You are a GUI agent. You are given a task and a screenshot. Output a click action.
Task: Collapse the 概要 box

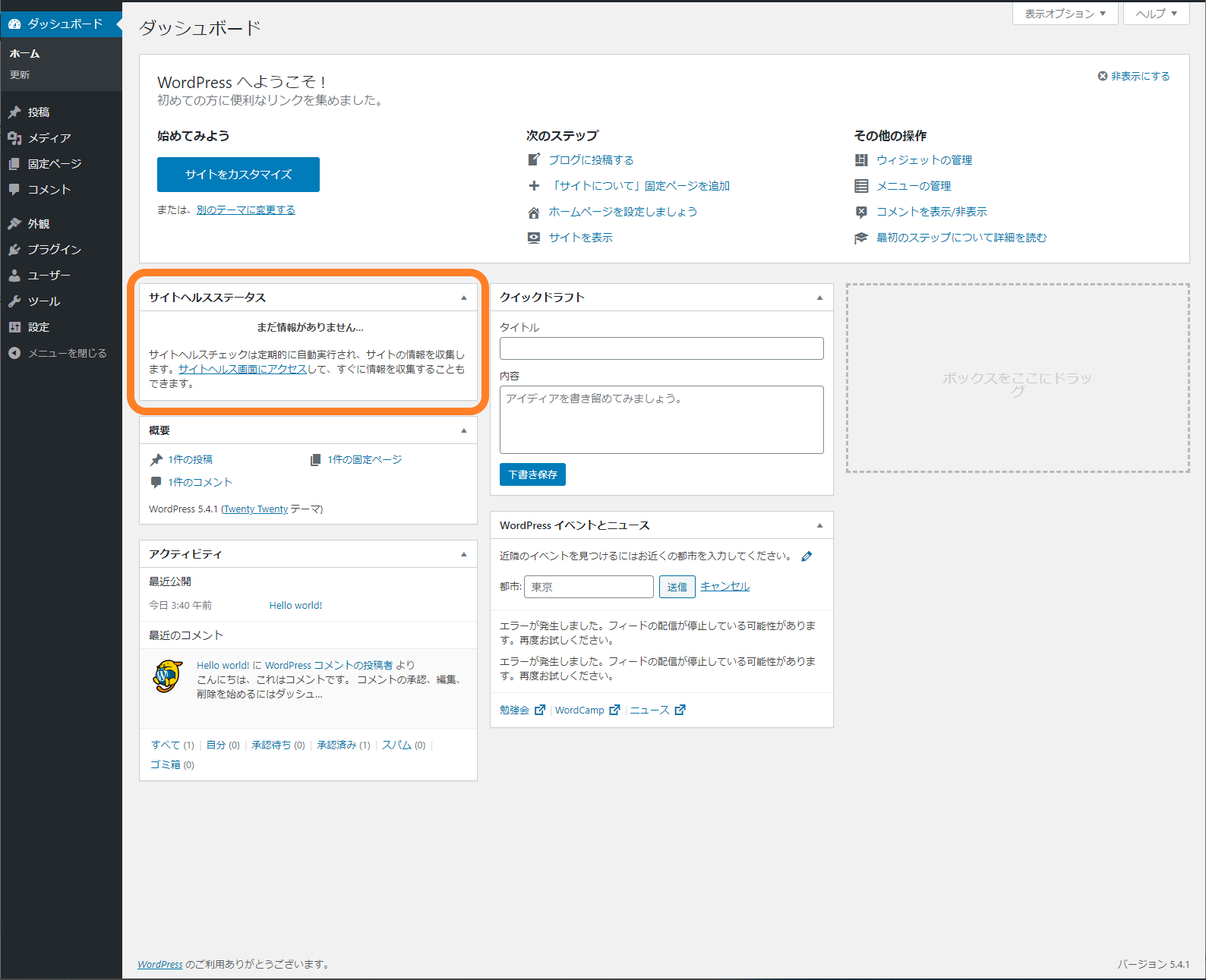click(464, 430)
